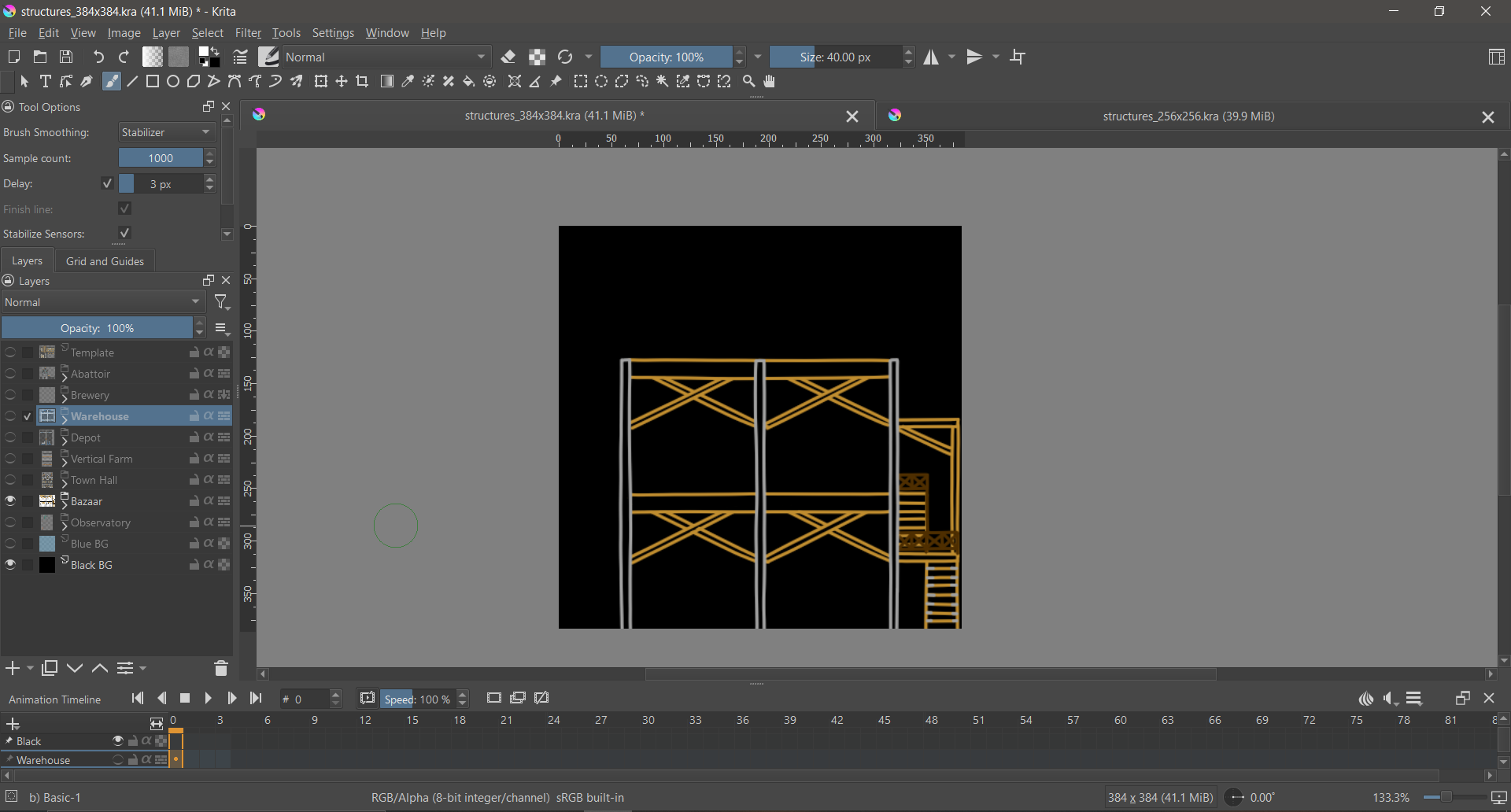Open the Filter menu
This screenshot has width=1511, height=812.
pyautogui.click(x=248, y=33)
